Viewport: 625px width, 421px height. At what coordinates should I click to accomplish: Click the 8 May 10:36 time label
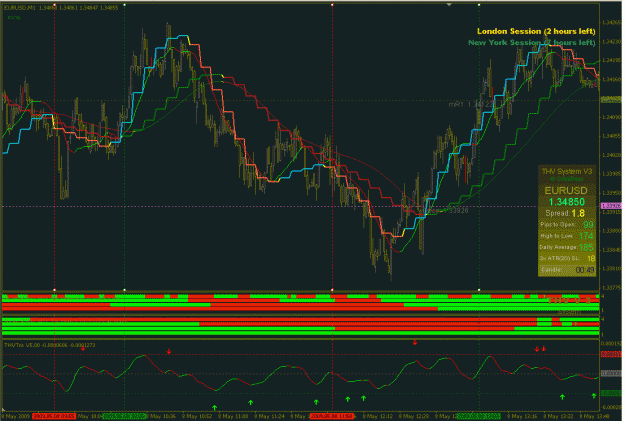pos(161,416)
